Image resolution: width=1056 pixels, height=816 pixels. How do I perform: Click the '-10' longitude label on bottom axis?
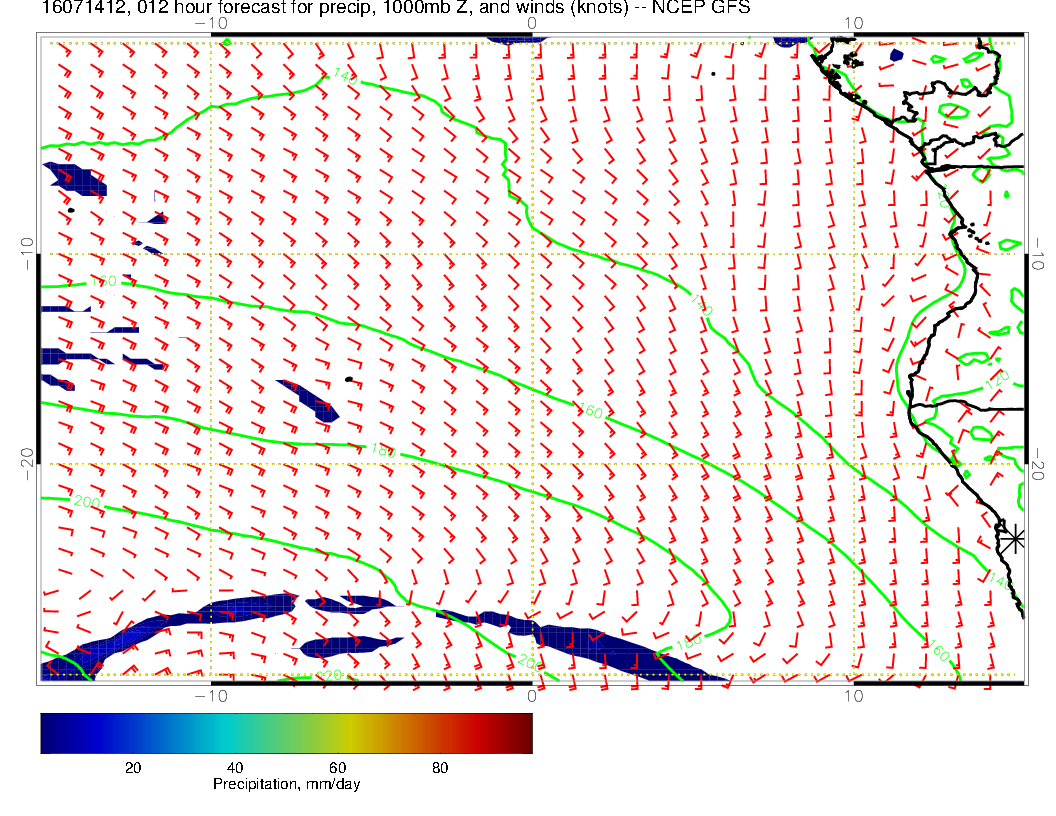click(x=211, y=696)
